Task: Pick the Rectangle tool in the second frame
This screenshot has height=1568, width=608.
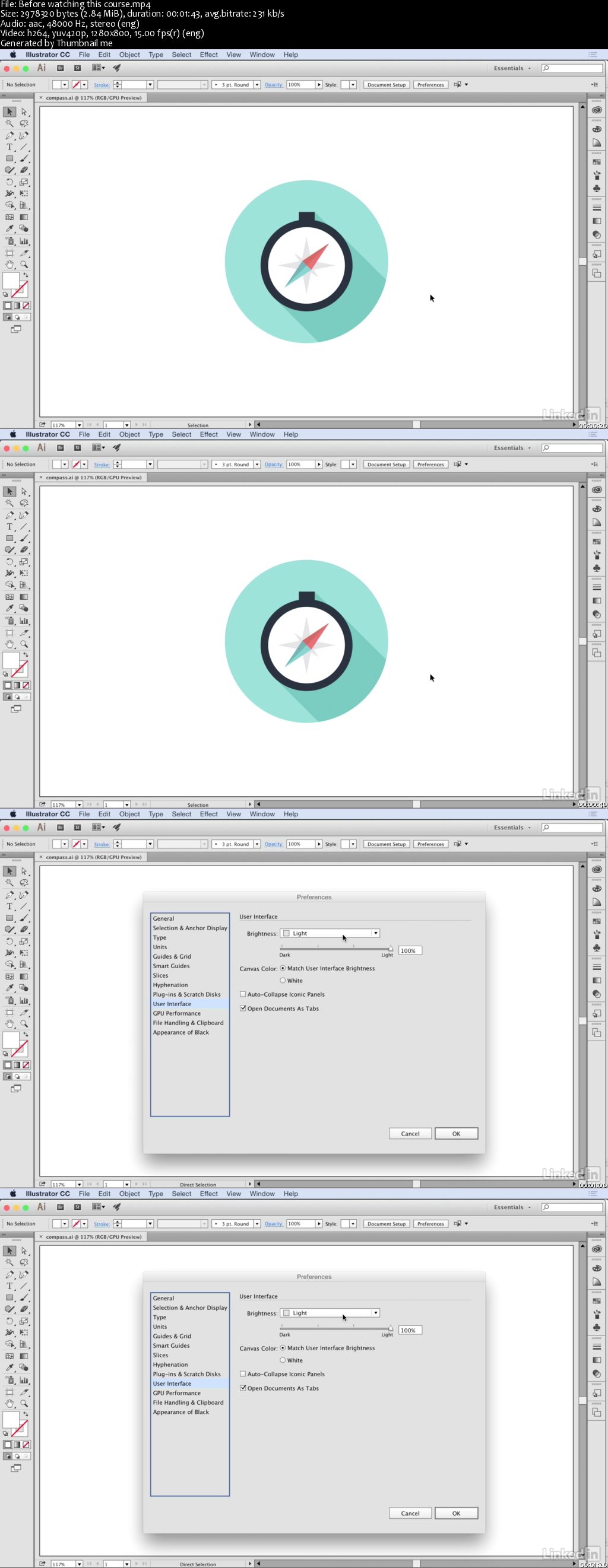Action: coord(9,538)
